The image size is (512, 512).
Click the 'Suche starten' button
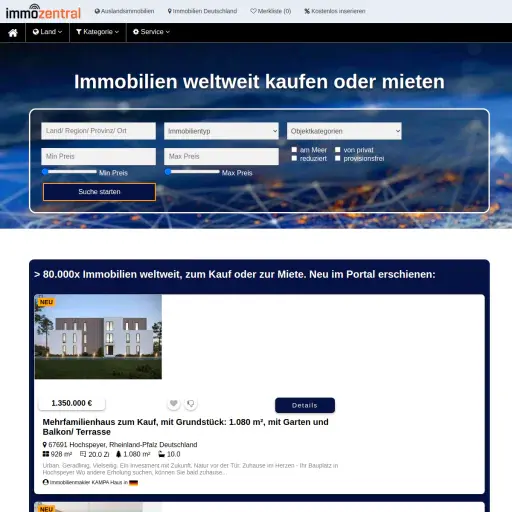pyautogui.click(x=99, y=192)
